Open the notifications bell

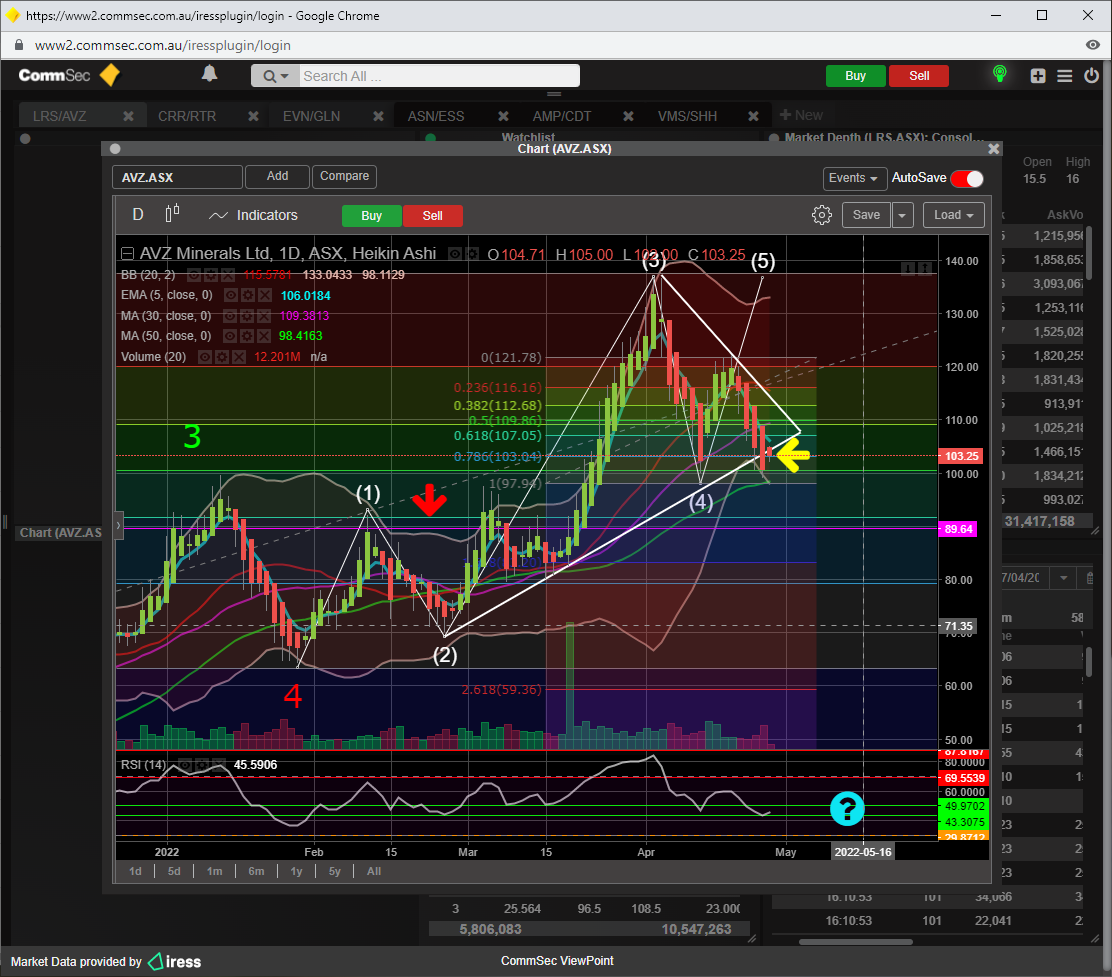coord(209,74)
